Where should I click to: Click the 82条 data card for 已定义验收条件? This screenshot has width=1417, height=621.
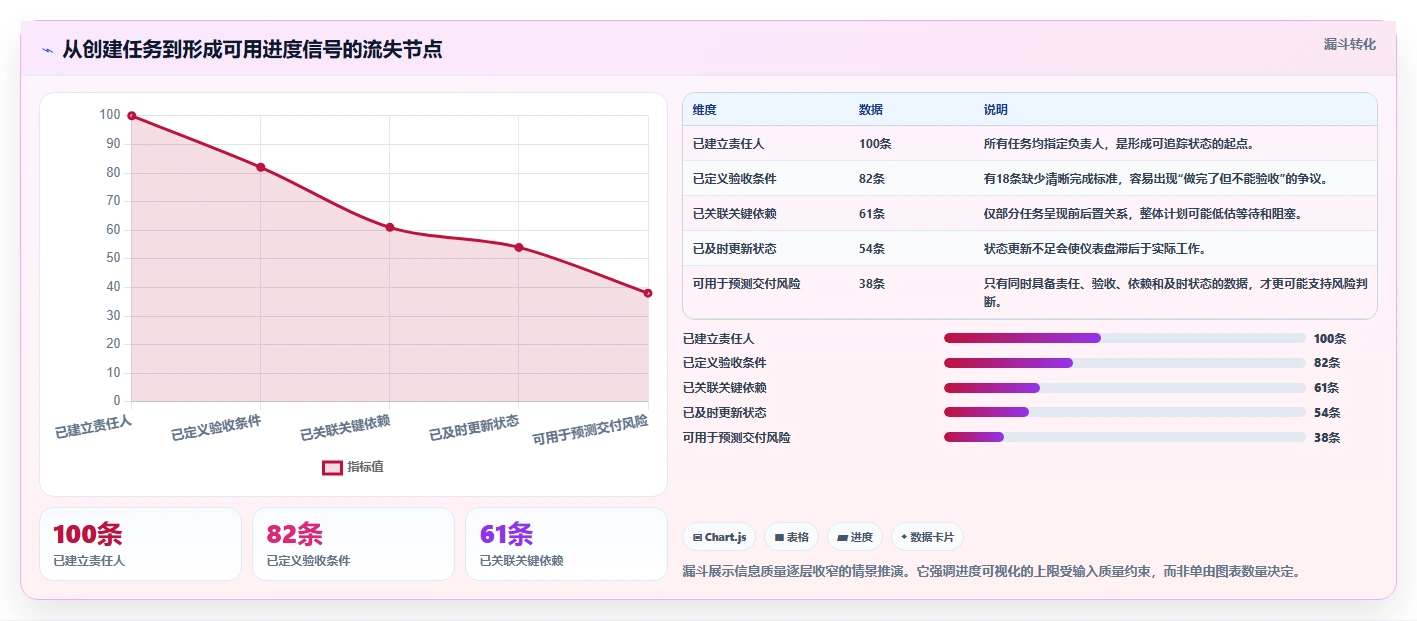click(x=354, y=544)
